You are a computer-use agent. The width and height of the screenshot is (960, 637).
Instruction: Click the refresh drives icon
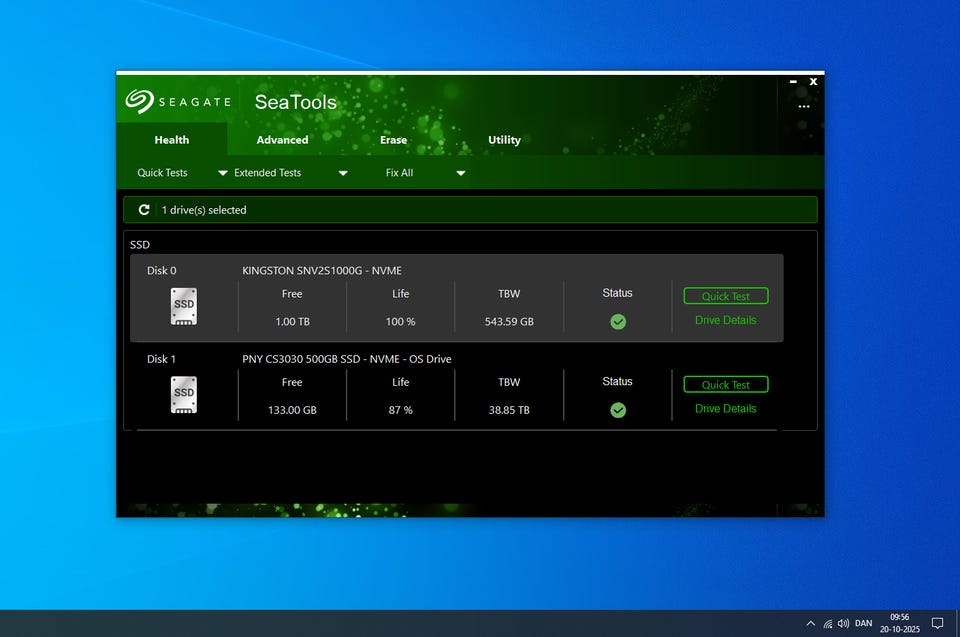(x=144, y=210)
